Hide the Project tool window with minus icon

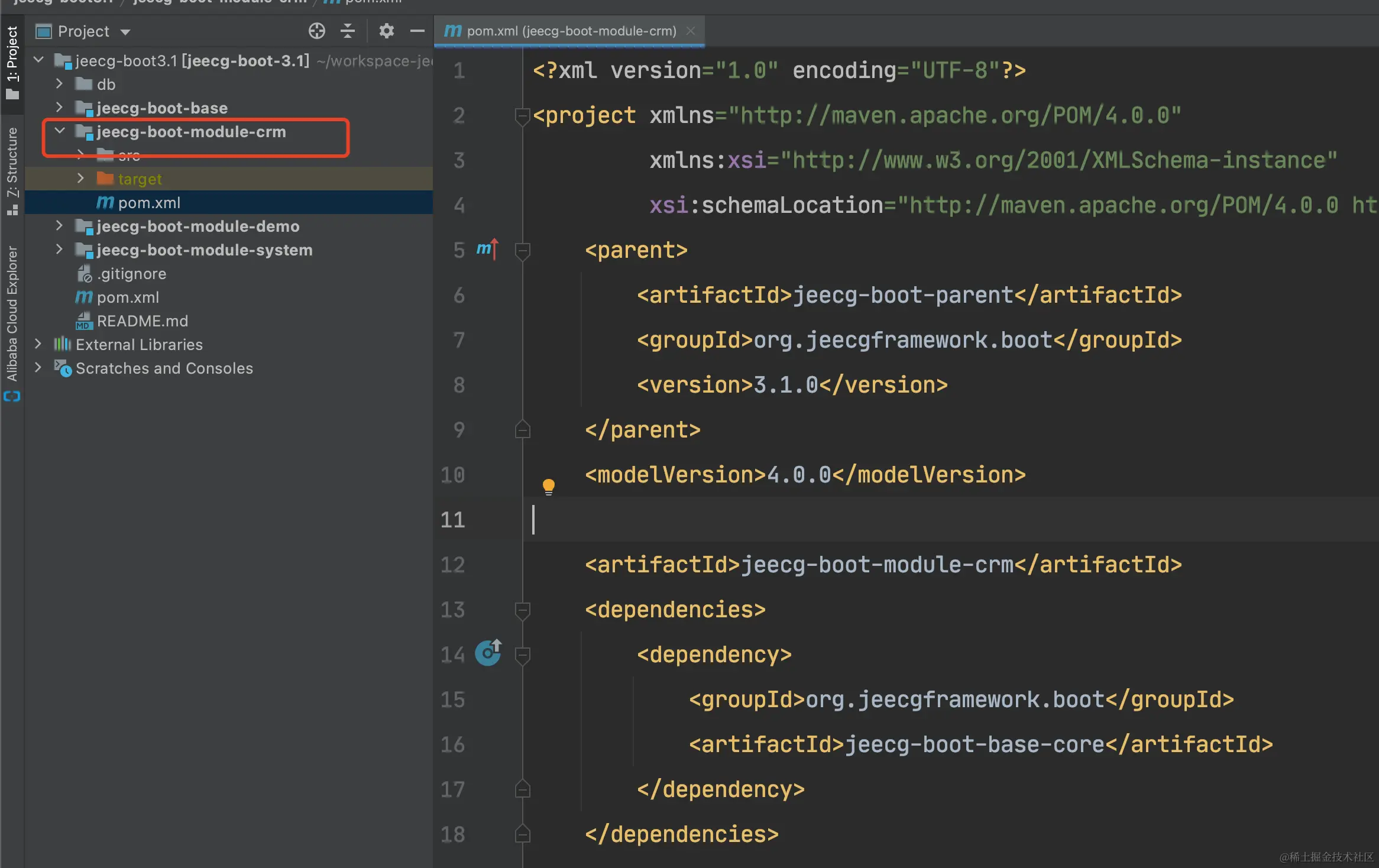click(417, 31)
